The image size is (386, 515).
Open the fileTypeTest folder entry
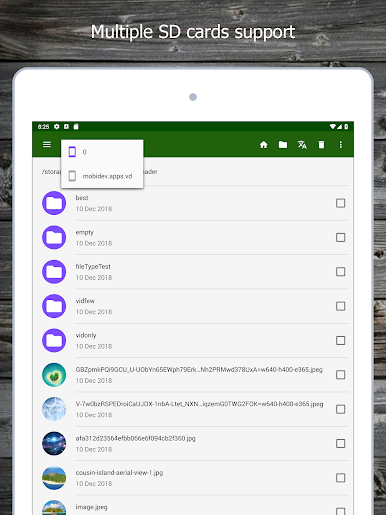coord(195,272)
